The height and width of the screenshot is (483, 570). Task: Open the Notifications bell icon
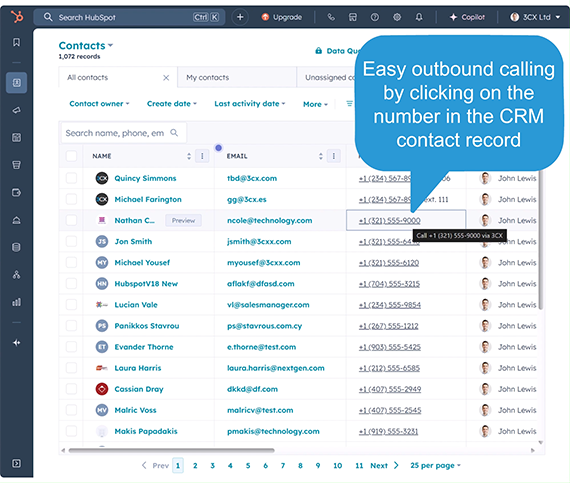pyautogui.click(x=419, y=17)
